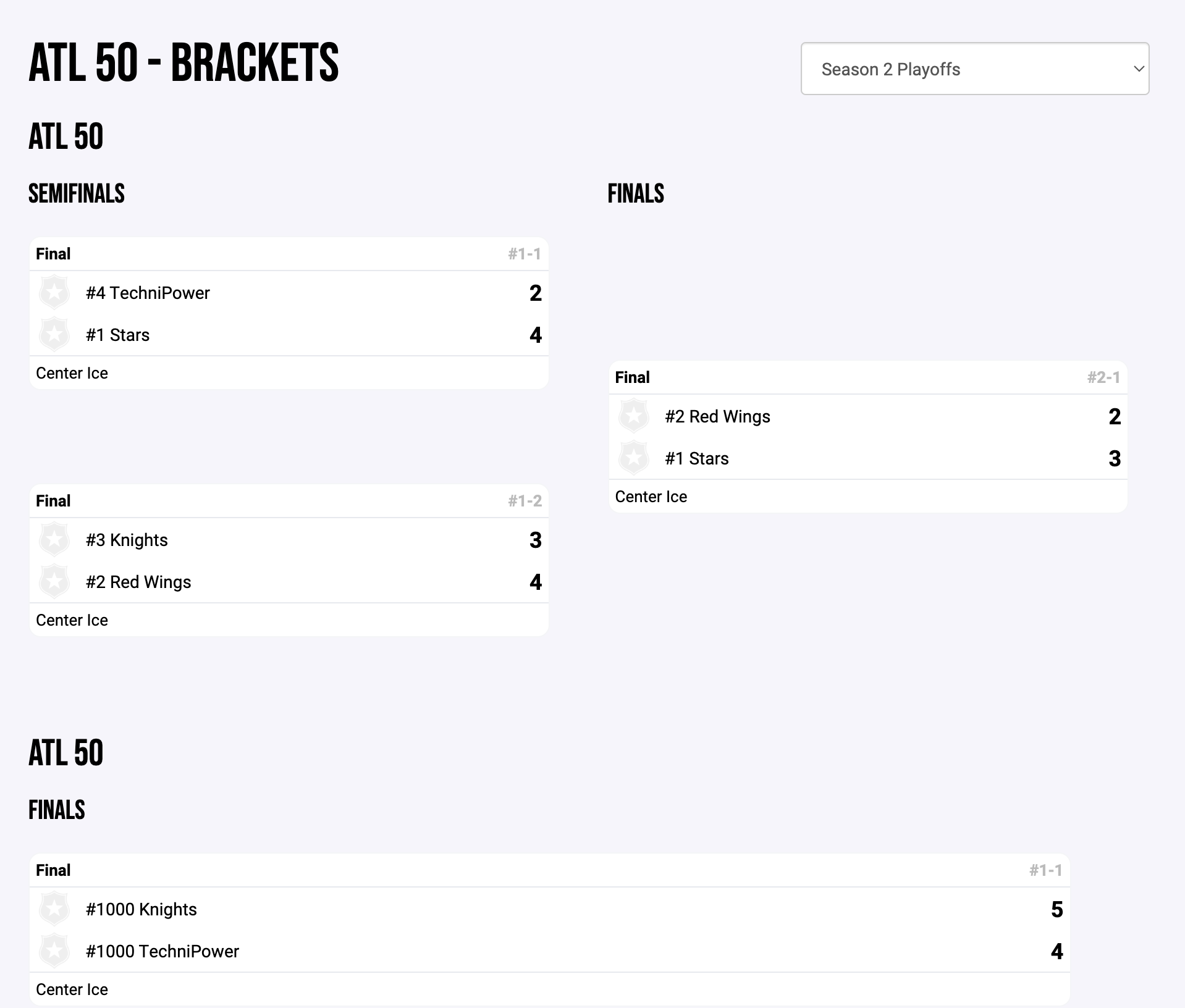This screenshot has height=1008, width=1185.
Task: Click logo beside #1000 Knights
Action: tap(54, 909)
